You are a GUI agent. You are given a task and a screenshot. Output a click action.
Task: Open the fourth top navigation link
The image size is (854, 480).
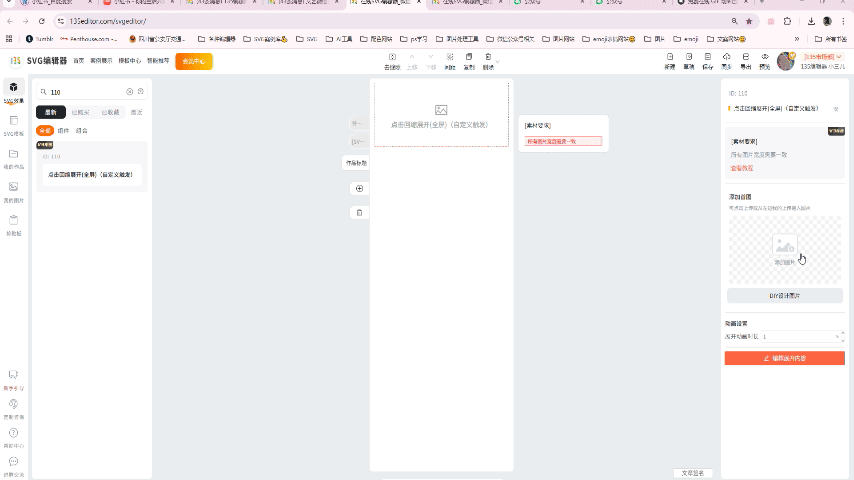pos(158,61)
